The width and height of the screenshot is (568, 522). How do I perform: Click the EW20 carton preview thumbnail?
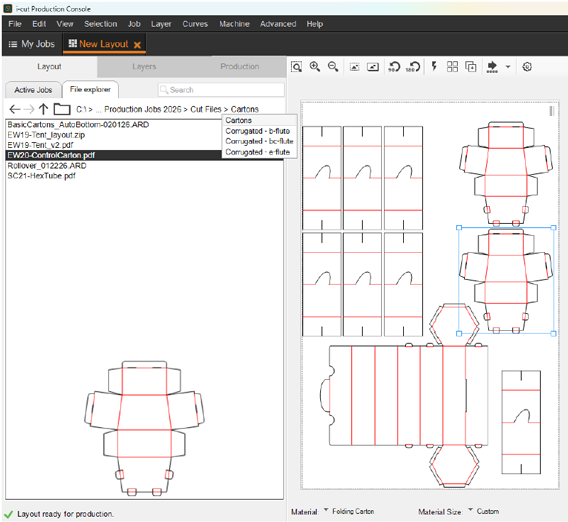pyautogui.click(x=144, y=428)
